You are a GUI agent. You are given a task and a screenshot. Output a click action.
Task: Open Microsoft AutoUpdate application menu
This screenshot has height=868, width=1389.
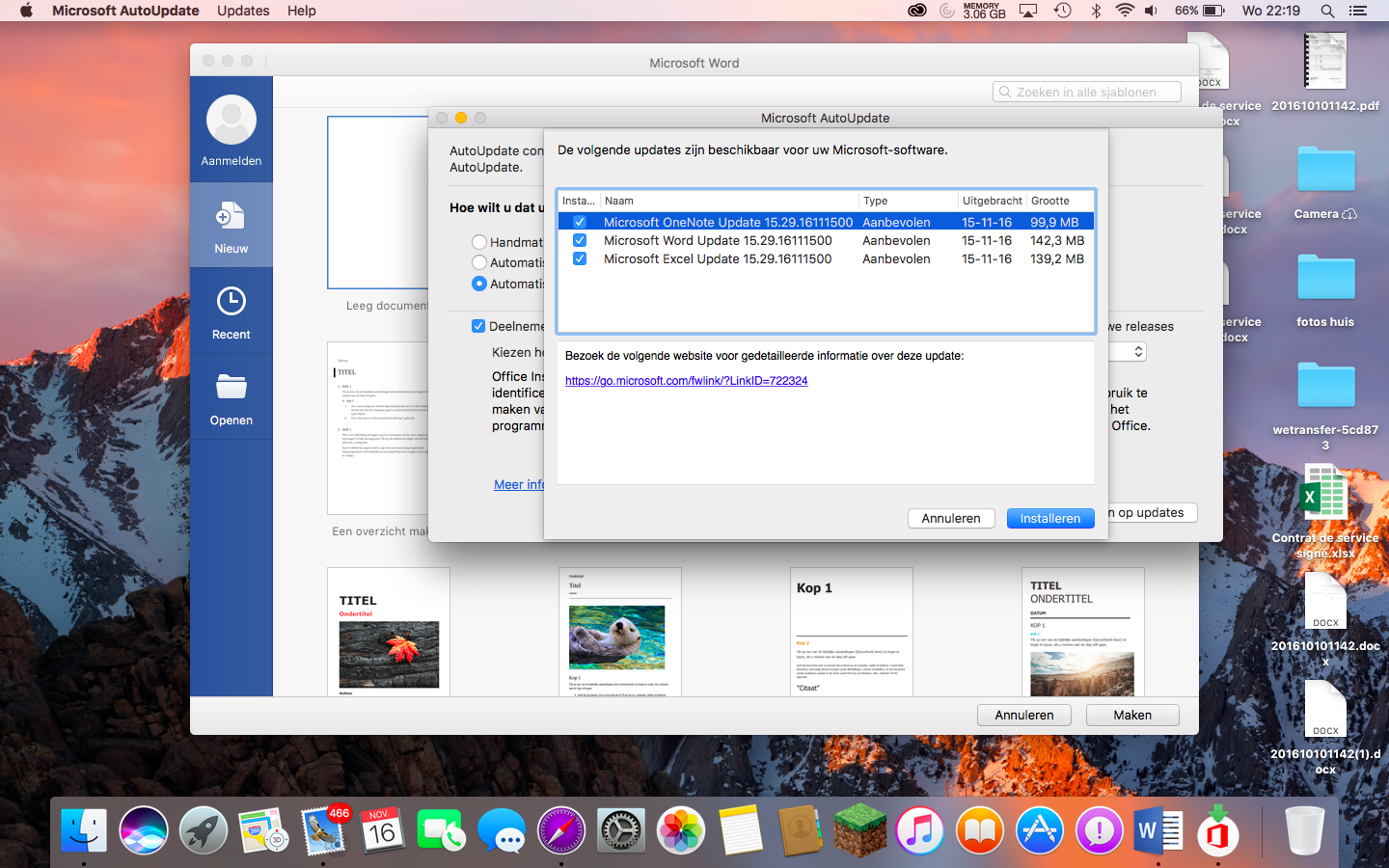tap(125, 11)
